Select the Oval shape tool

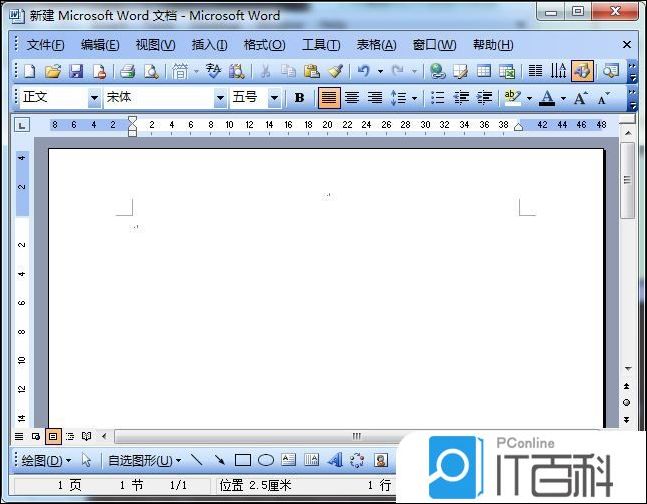(x=266, y=459)
